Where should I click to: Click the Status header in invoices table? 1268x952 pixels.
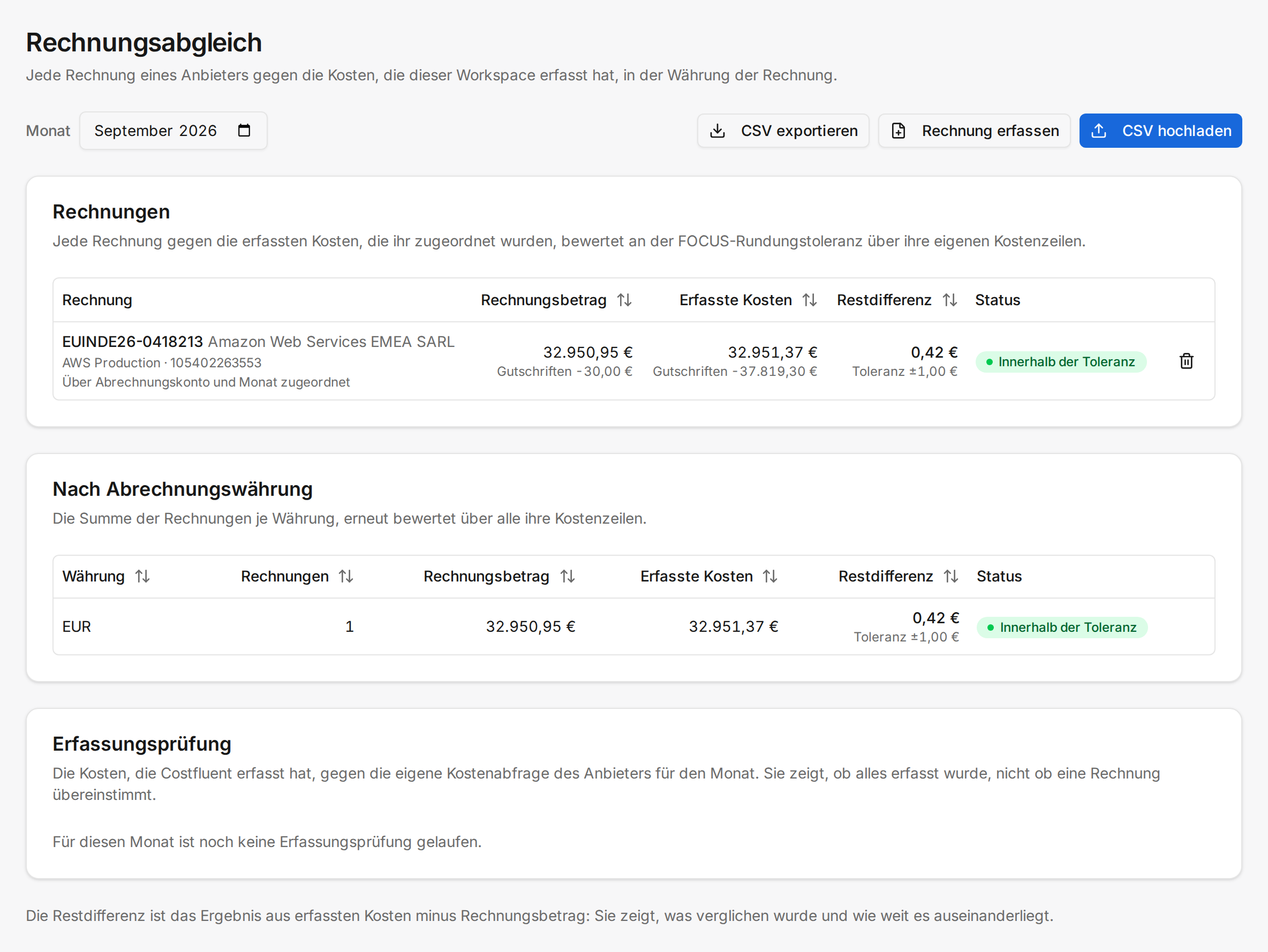click(998, 300)
